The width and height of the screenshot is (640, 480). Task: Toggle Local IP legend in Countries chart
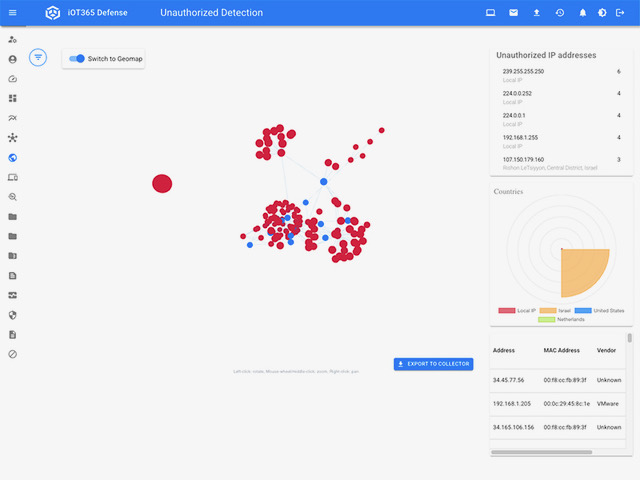click(x=516, y=311)
